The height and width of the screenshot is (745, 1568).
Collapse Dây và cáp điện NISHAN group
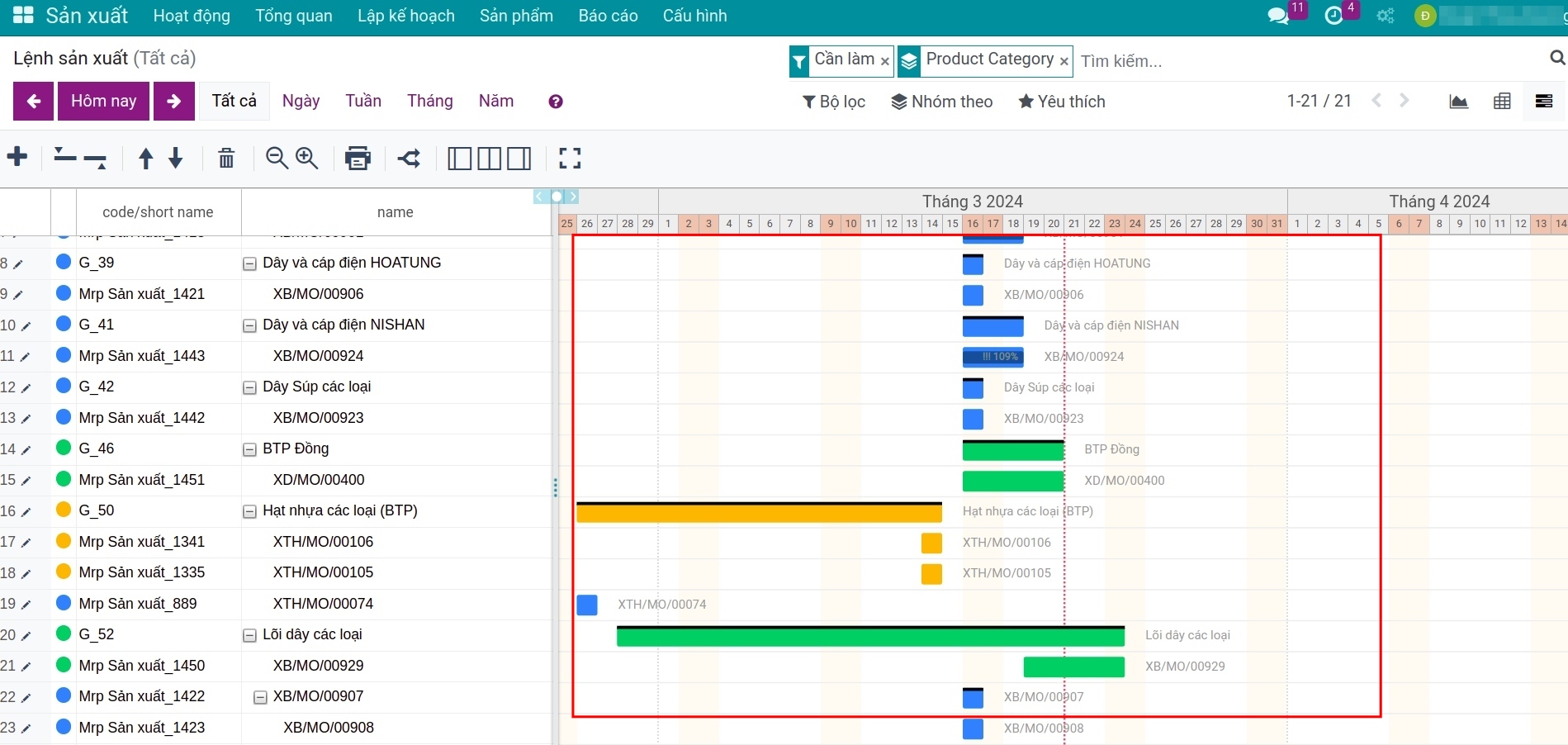tap(249, 326)
